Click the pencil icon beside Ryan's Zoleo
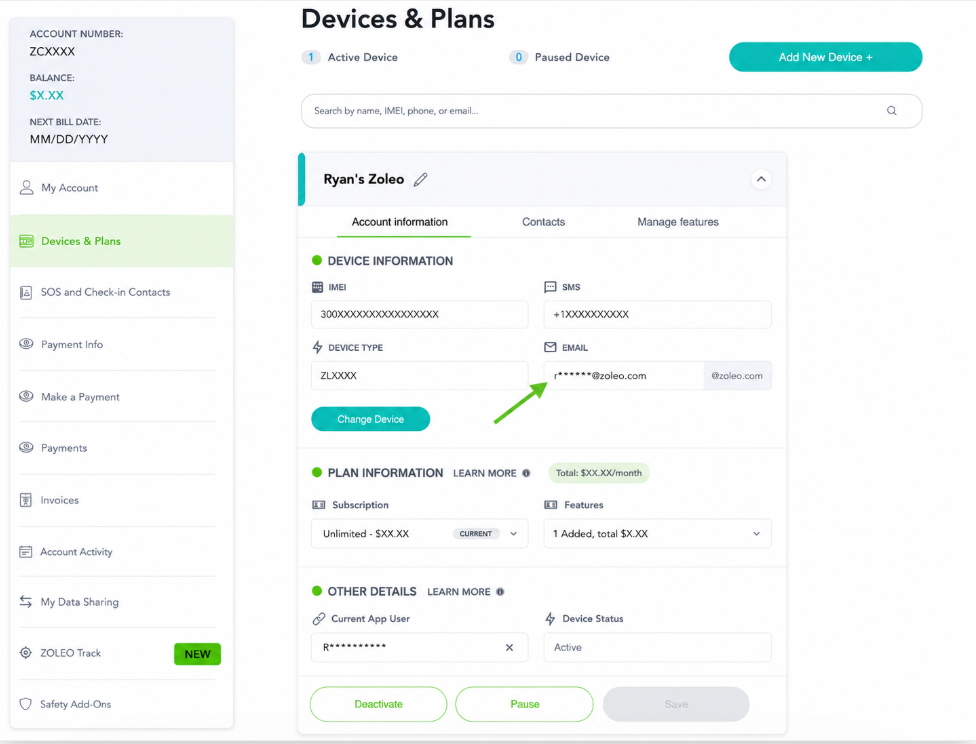 (x=421, y=179)
